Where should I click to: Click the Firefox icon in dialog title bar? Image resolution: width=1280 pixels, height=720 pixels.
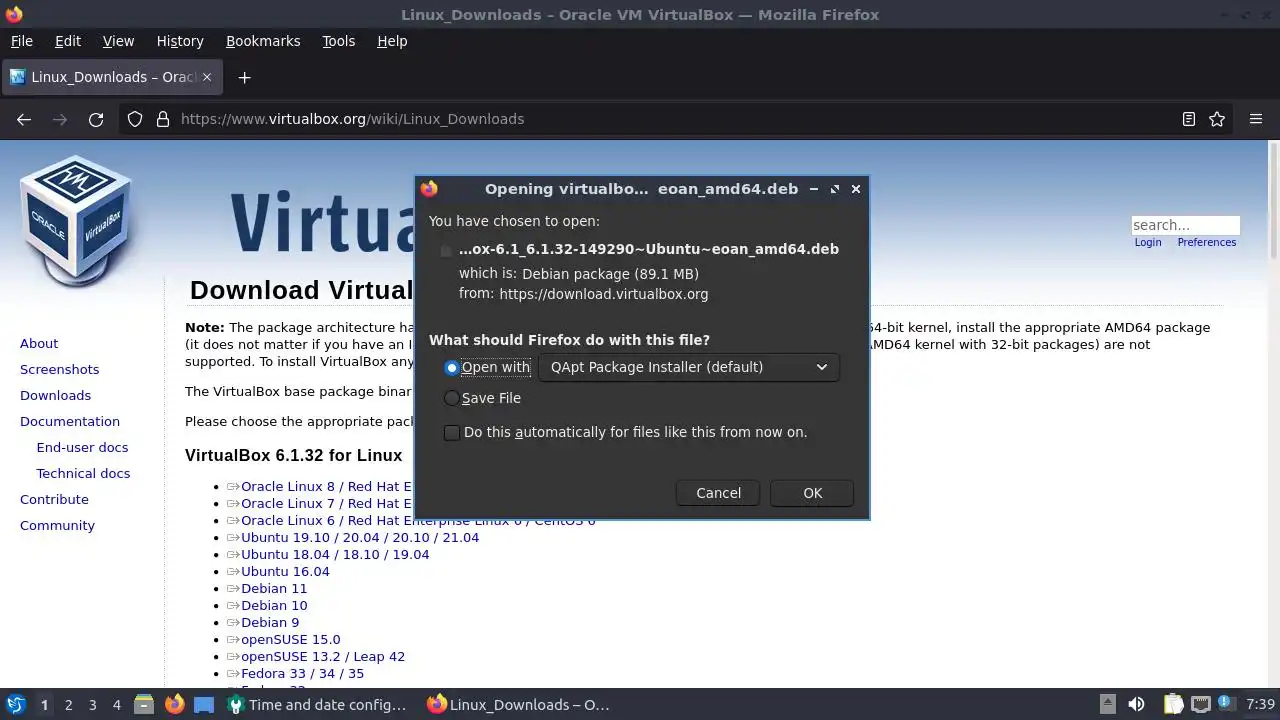(429, 188)
